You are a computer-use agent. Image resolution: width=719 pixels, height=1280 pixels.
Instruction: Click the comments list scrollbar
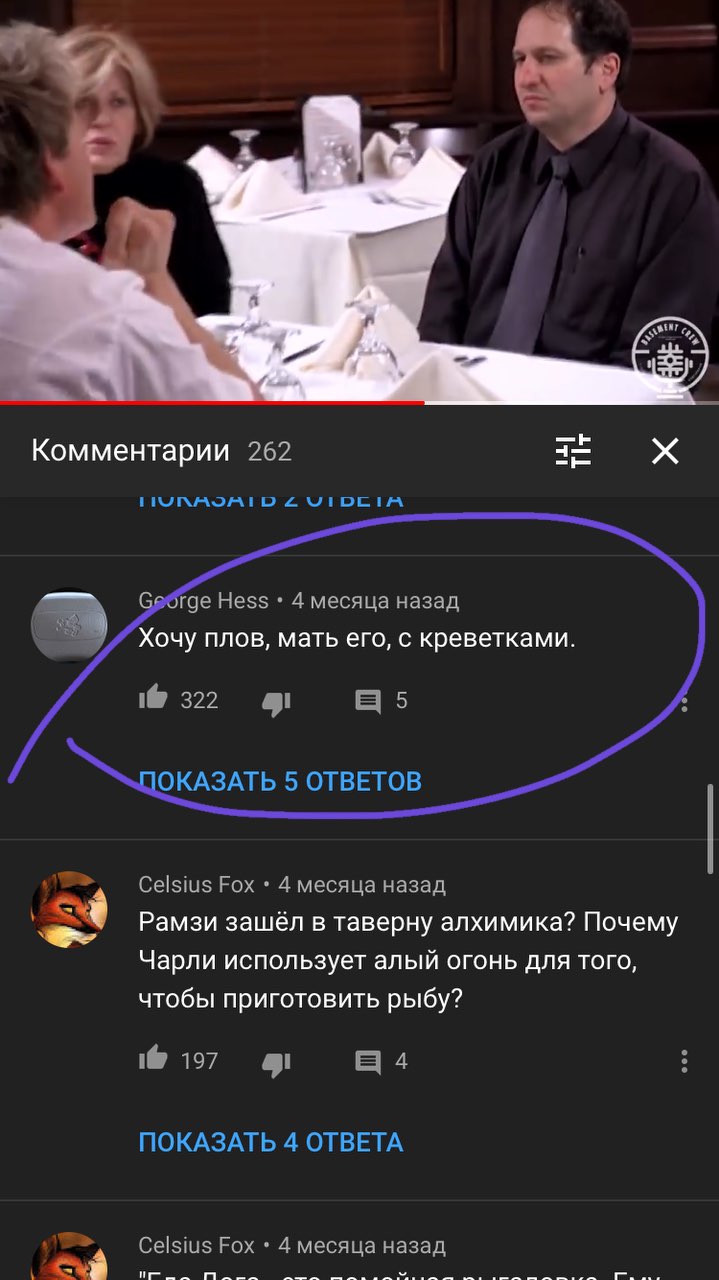point(712,828)
